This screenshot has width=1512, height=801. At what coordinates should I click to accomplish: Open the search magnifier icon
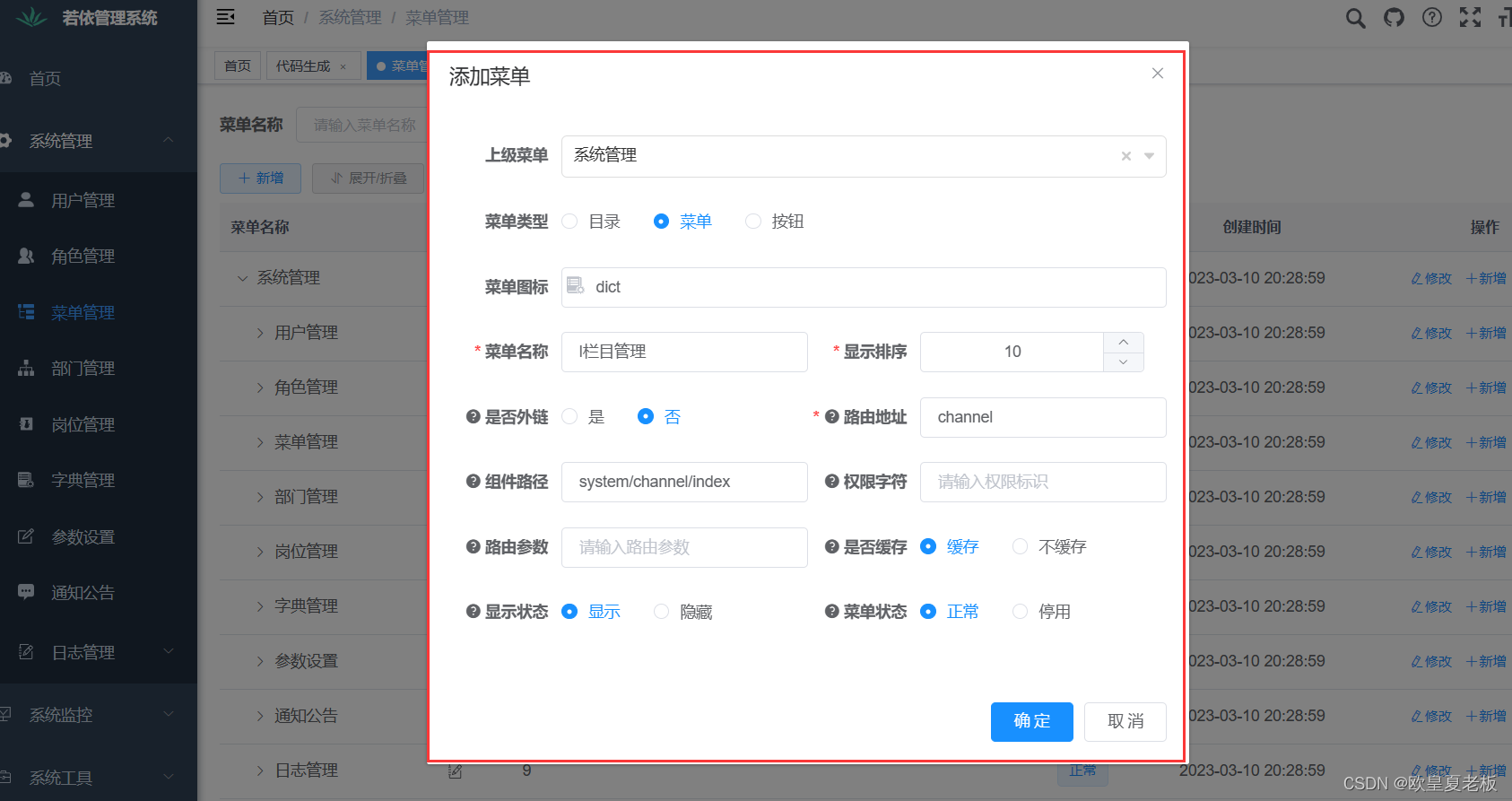pos(1355,18)
